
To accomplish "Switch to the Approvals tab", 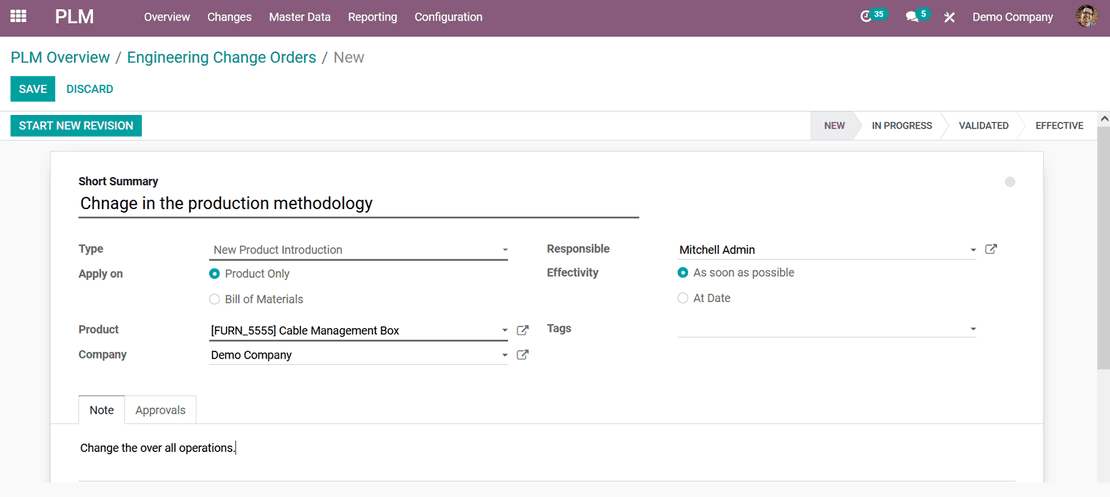I will (x=160, y=410).
